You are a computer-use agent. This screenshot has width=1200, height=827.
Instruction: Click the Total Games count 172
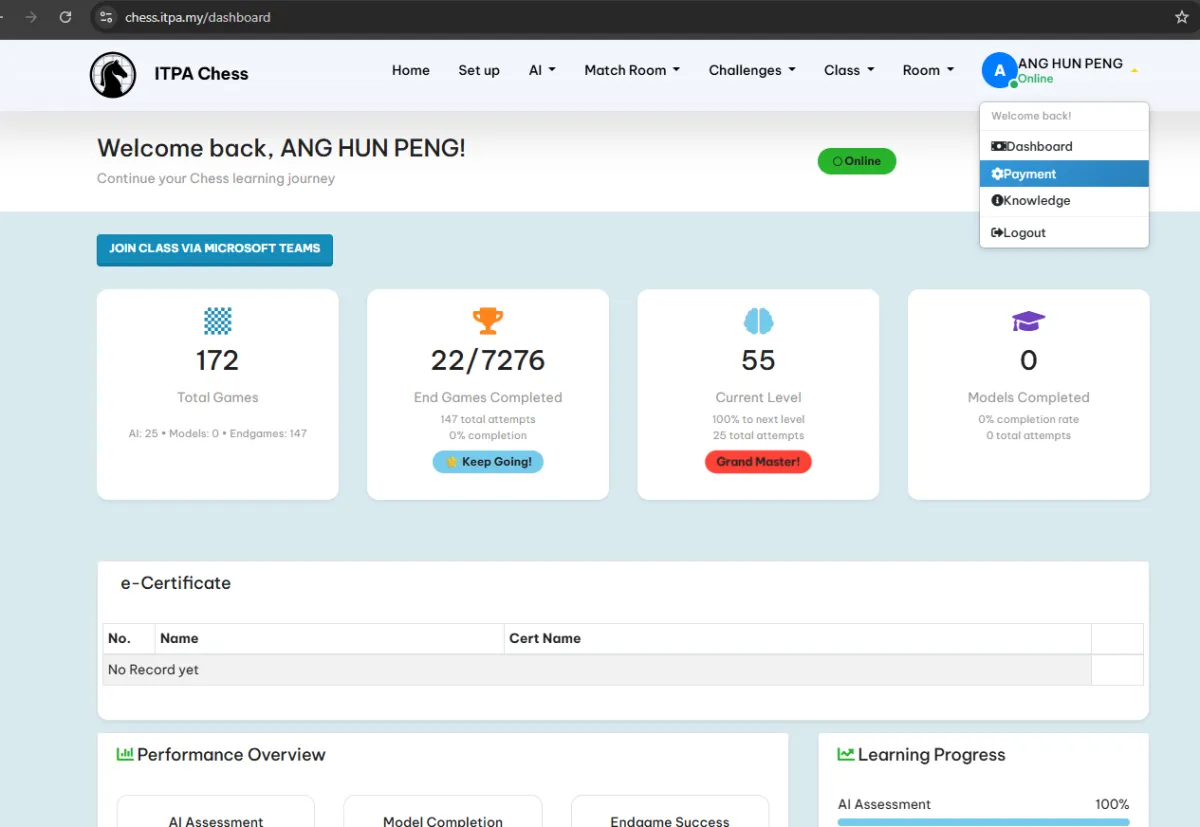[217, 360]
